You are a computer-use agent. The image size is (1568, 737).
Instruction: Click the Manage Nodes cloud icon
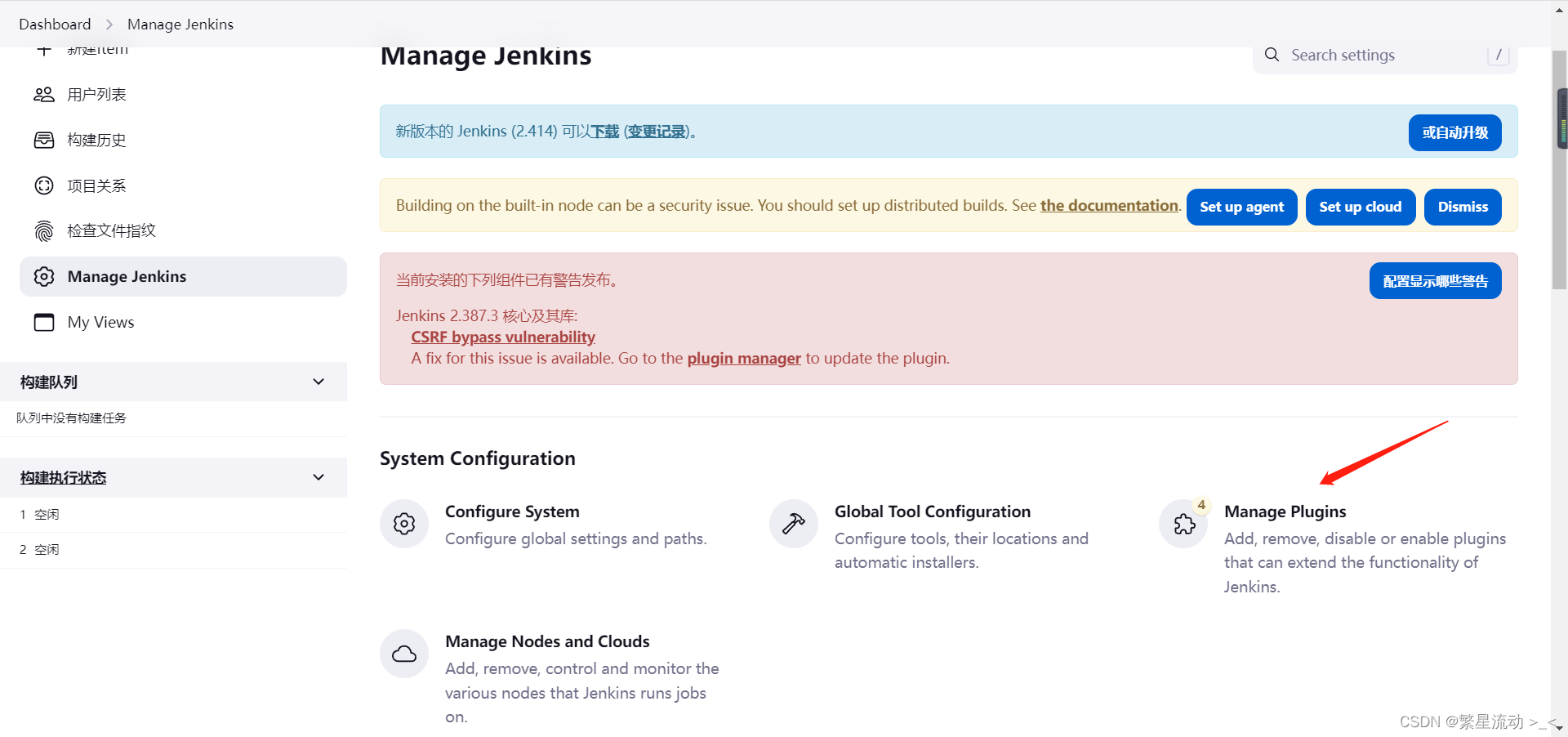(404, 654)
